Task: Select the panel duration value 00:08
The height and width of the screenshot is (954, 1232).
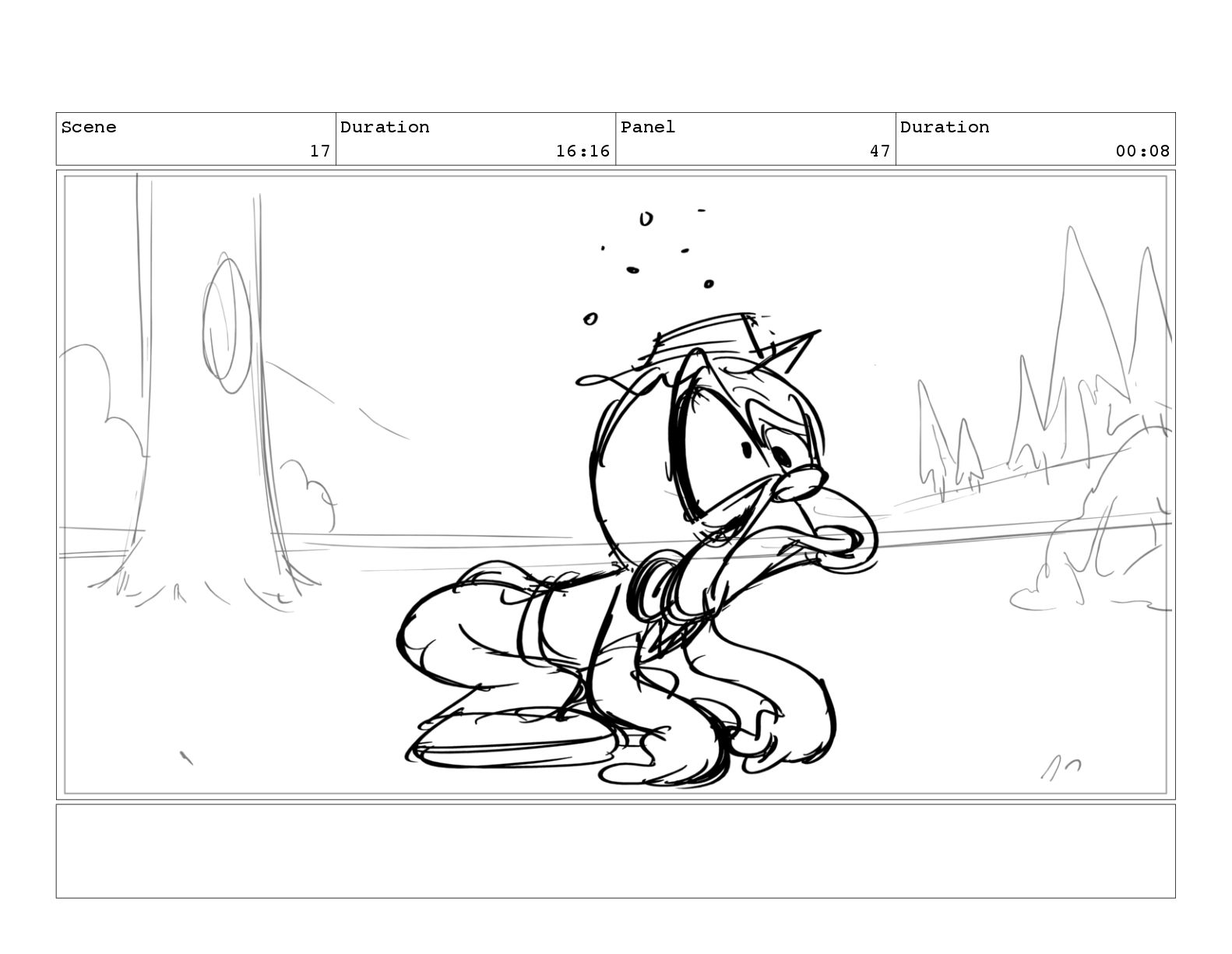Action: coord(1142,151)
